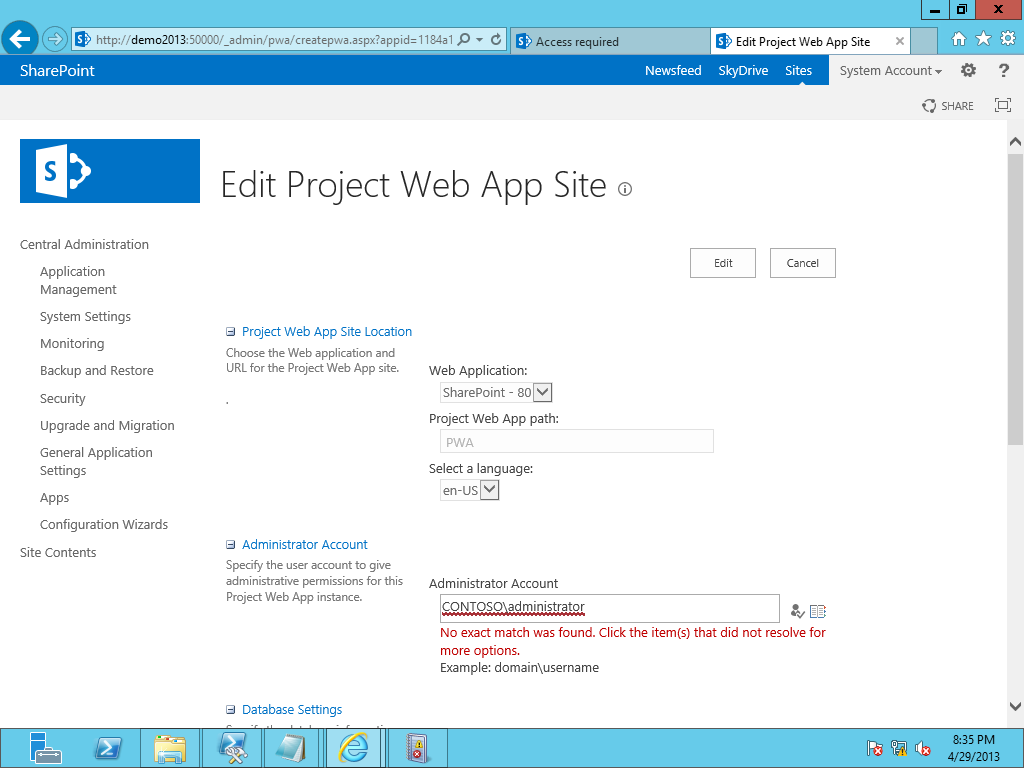Open the address bar autocomplete dropdown arrow
The width and height of the screenshot is (1024, 768).
479,40
